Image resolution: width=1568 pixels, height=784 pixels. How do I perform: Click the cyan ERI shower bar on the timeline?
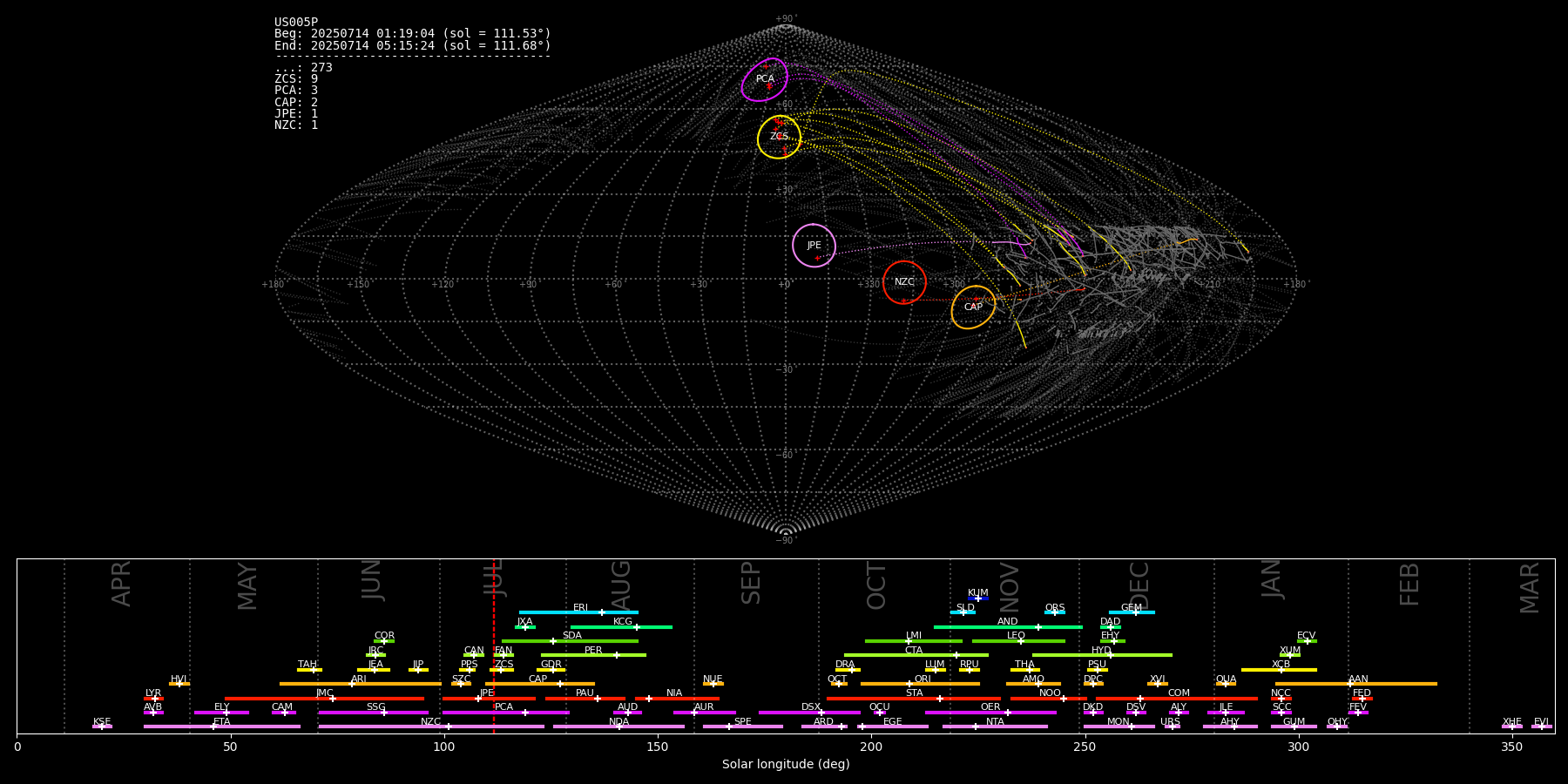(x=578, y=612)
